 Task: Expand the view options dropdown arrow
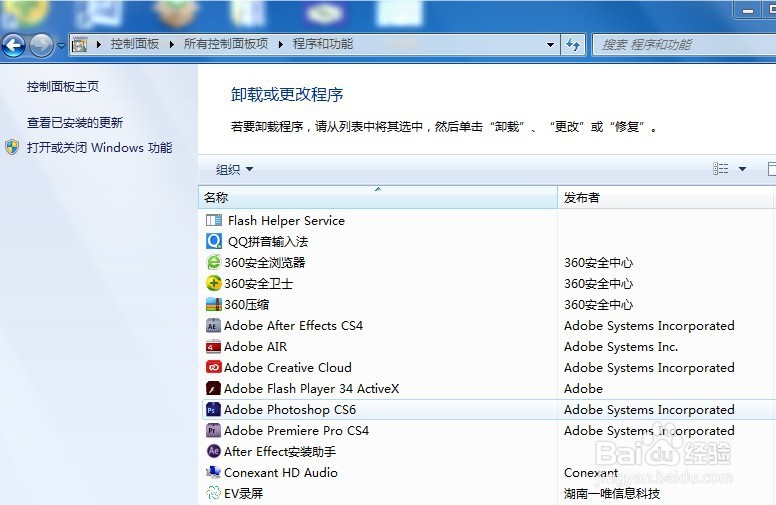tap(742, 169)
